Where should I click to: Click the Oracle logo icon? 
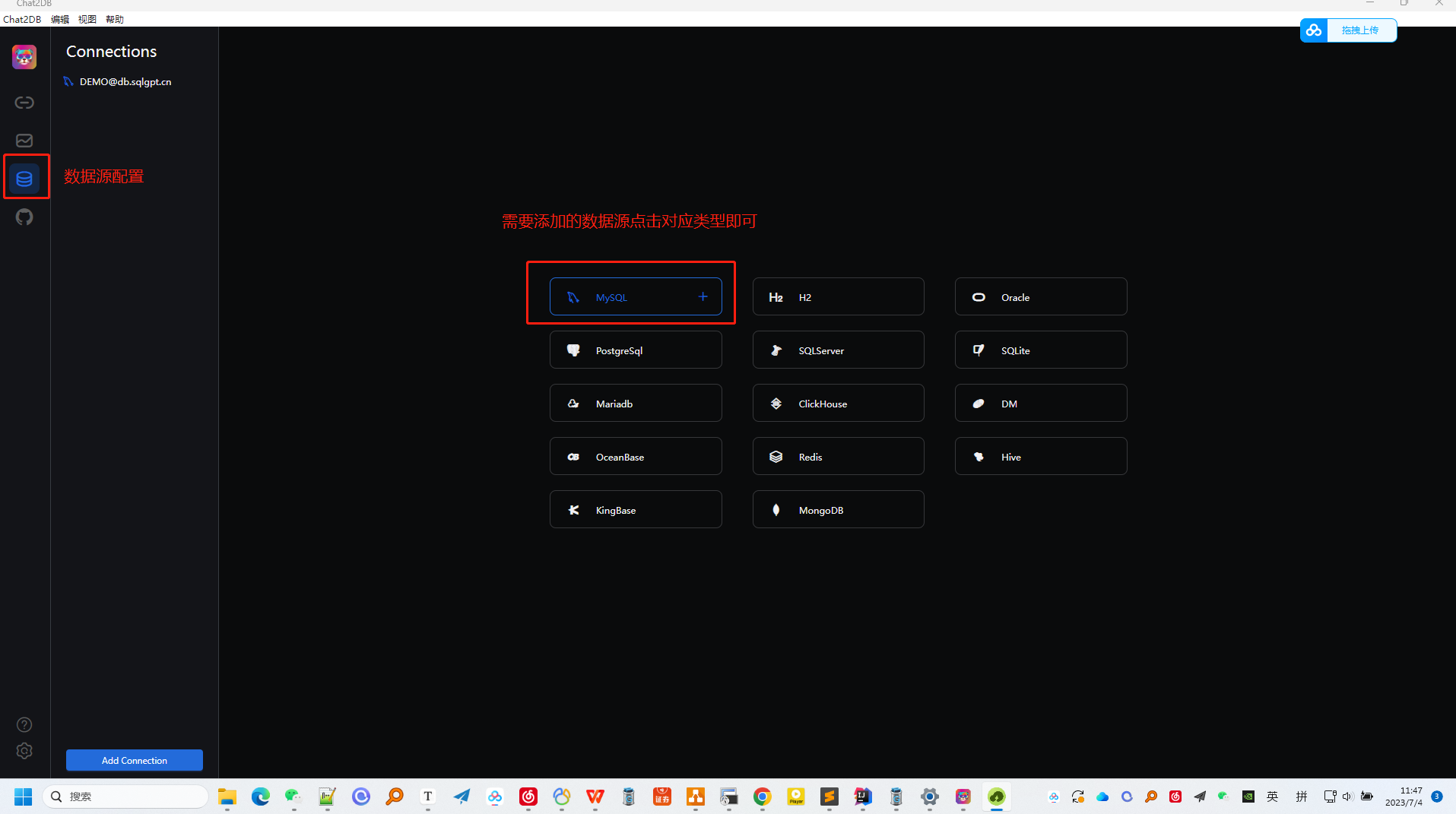click(979, 297)
